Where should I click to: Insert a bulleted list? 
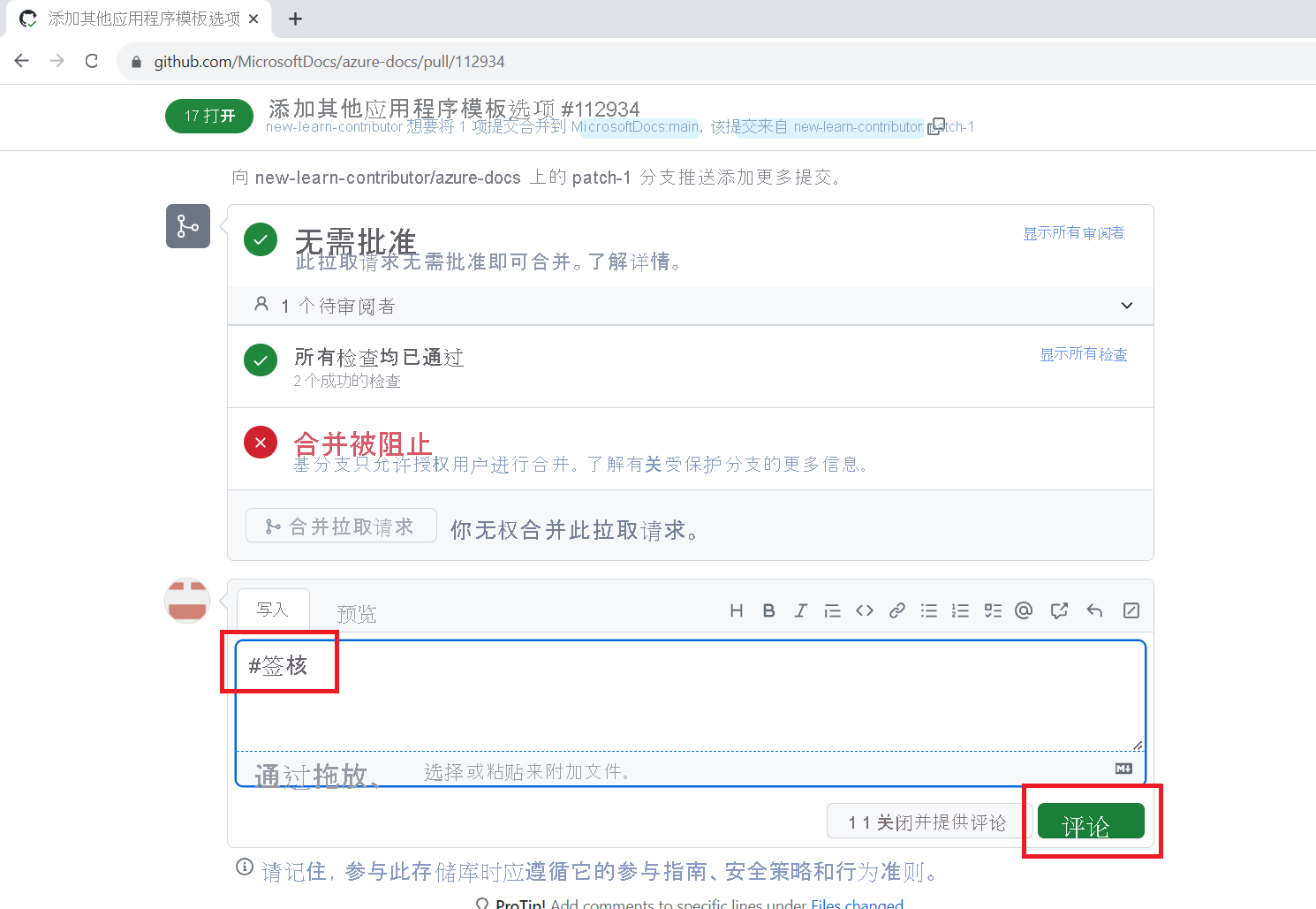coord(929,610)
